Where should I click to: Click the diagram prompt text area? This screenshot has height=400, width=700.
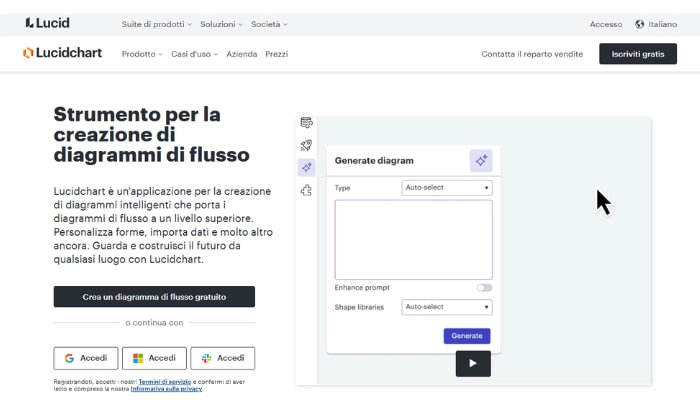click(413, 240)
